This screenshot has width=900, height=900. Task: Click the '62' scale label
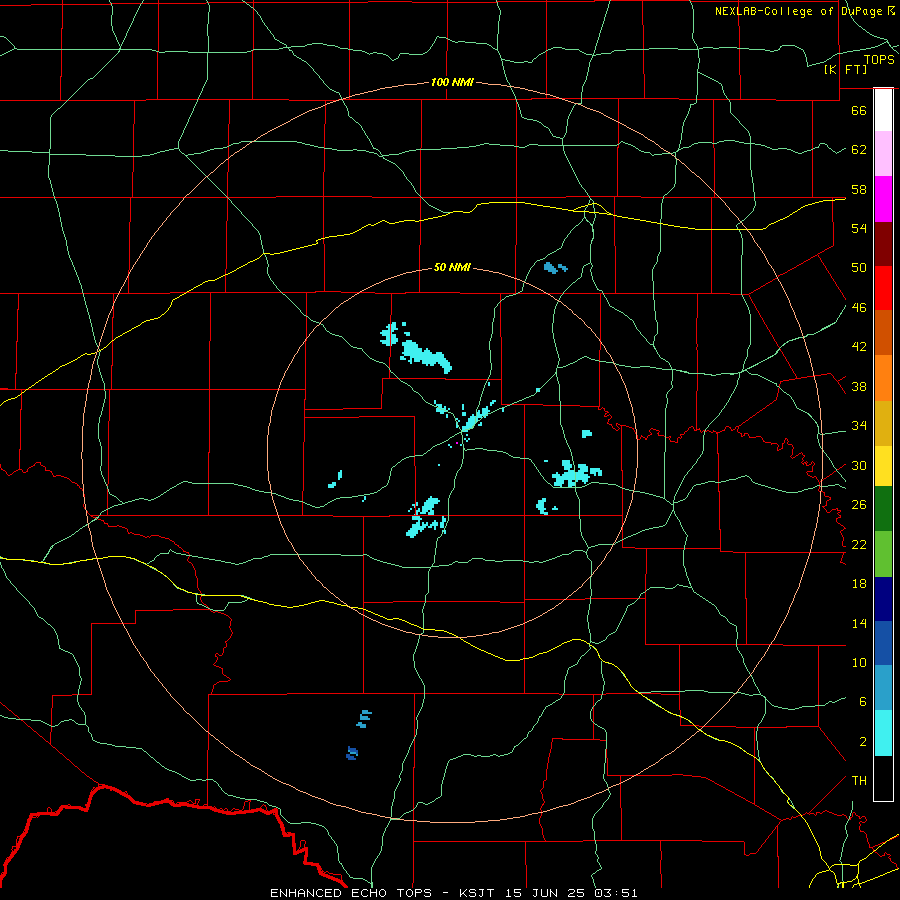pyautogui.click(x=859, y=150)
